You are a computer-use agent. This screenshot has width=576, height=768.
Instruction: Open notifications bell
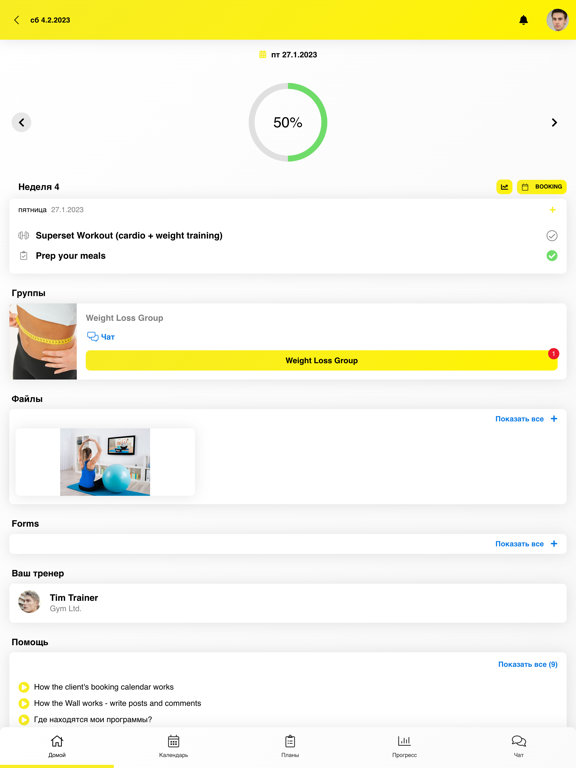(x=523, y=20)
